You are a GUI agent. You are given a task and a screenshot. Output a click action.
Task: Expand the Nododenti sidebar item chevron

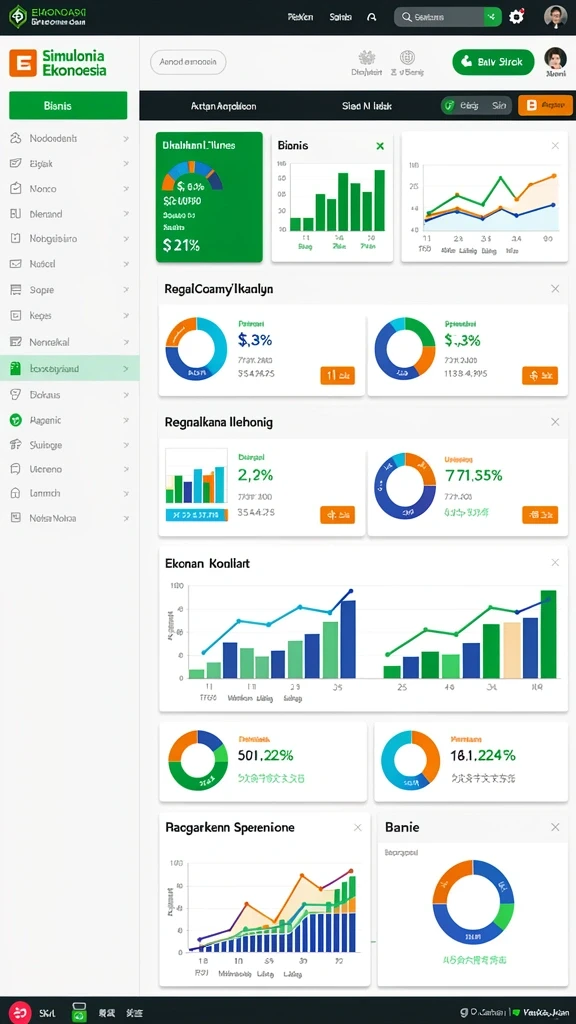(x=125, y=138)
